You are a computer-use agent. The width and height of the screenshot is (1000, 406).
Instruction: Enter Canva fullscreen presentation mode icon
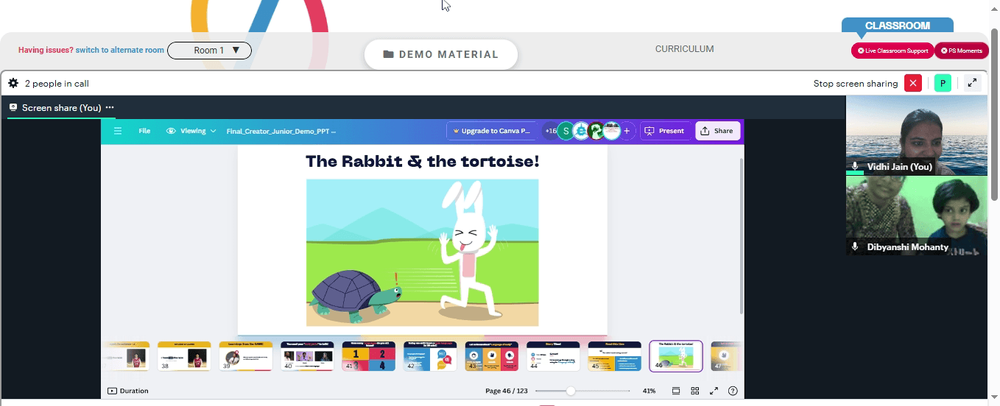tap(714, 391)
